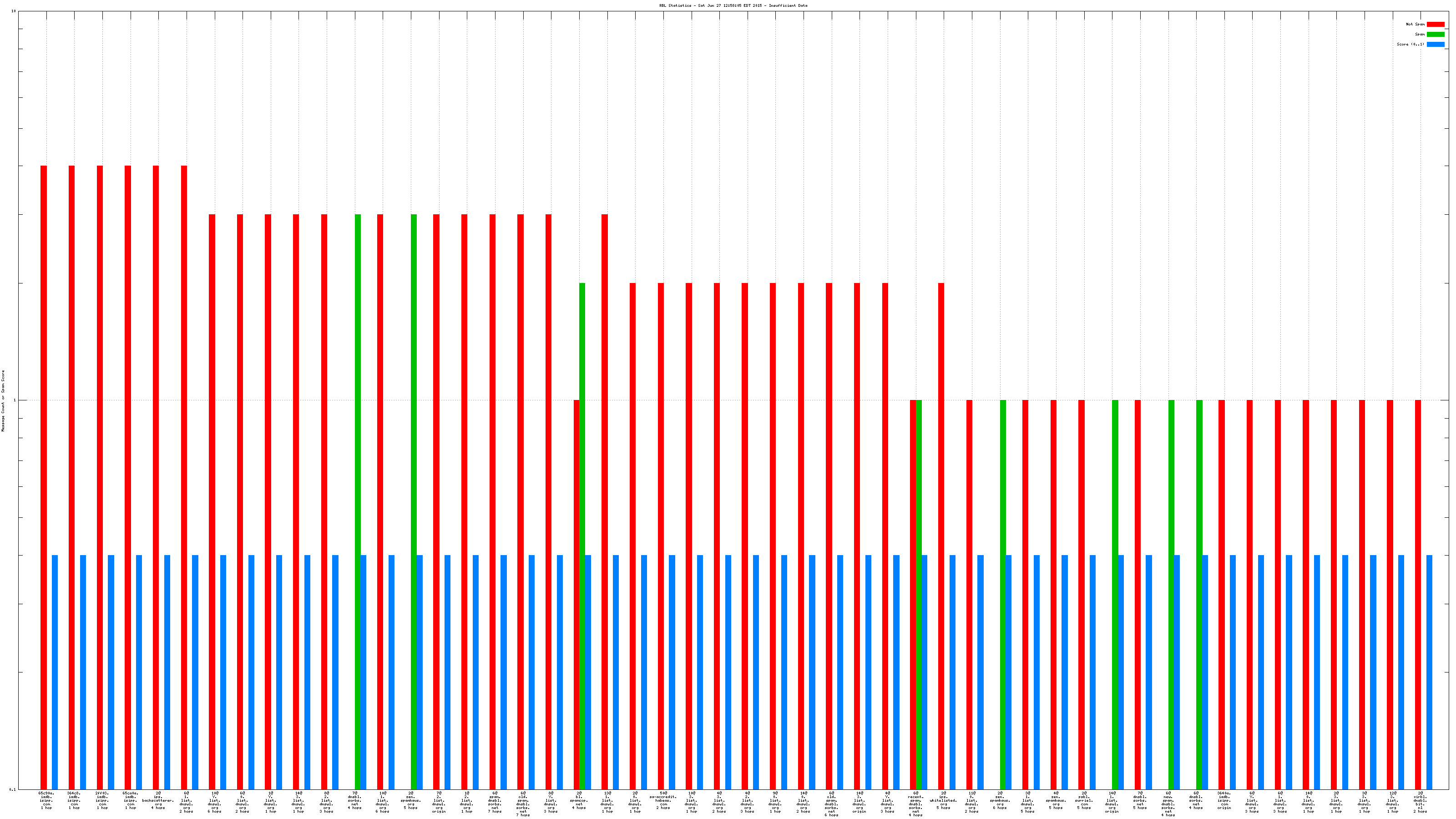Viewport: 1456px width, 819px height.
Task: Click the 364a0a.iadb.isipp.com origin label
Action: 1223,800
